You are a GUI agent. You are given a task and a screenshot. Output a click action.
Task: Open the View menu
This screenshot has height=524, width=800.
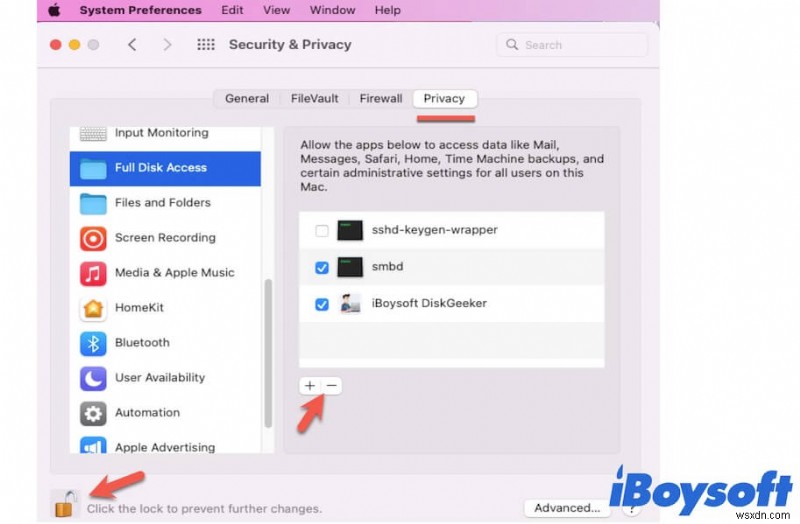(x=277, y=10)
